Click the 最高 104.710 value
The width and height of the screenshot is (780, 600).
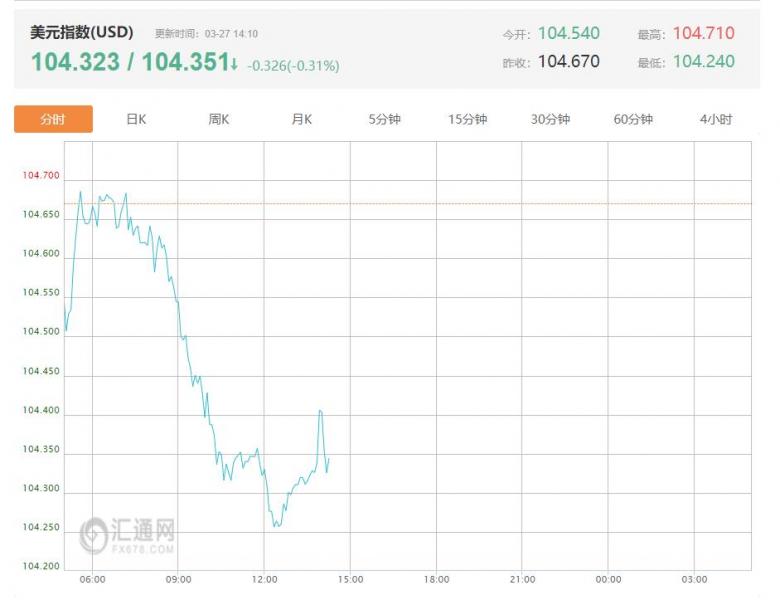pos(703,33)
